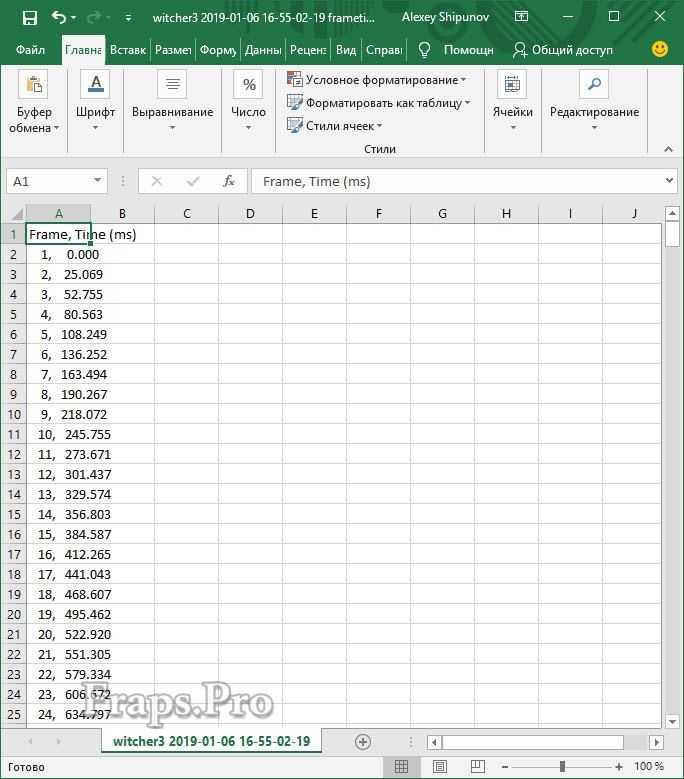Click Помощник search field
Screen dimensions: 684x779
point(468,50)
